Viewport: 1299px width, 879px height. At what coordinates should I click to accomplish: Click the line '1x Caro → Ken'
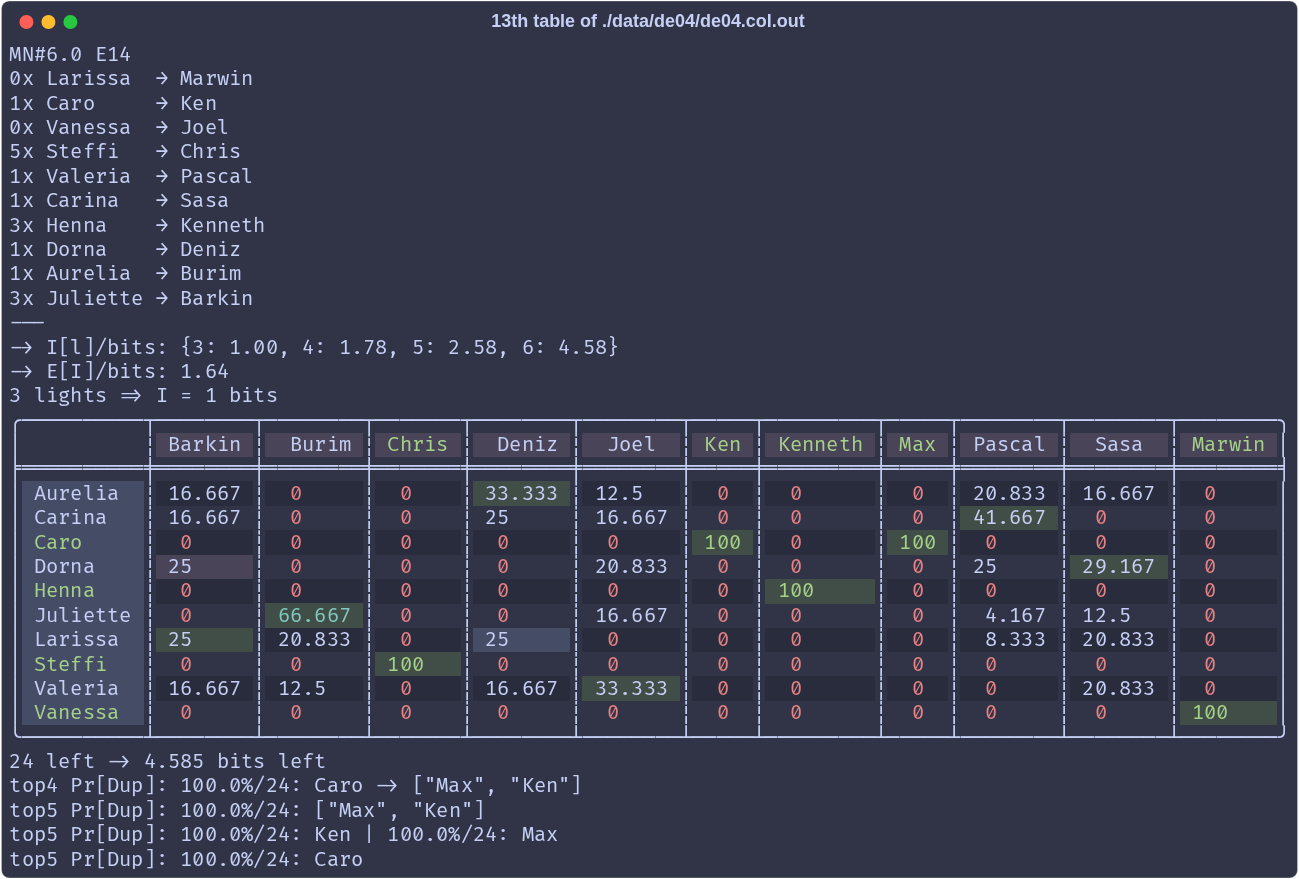coord(113,103)
